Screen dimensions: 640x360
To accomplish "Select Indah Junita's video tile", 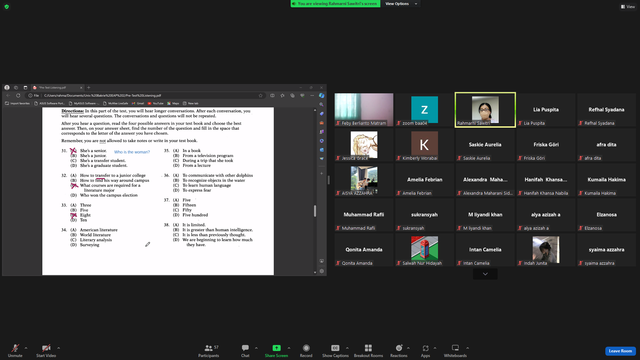I will [546, 250].
